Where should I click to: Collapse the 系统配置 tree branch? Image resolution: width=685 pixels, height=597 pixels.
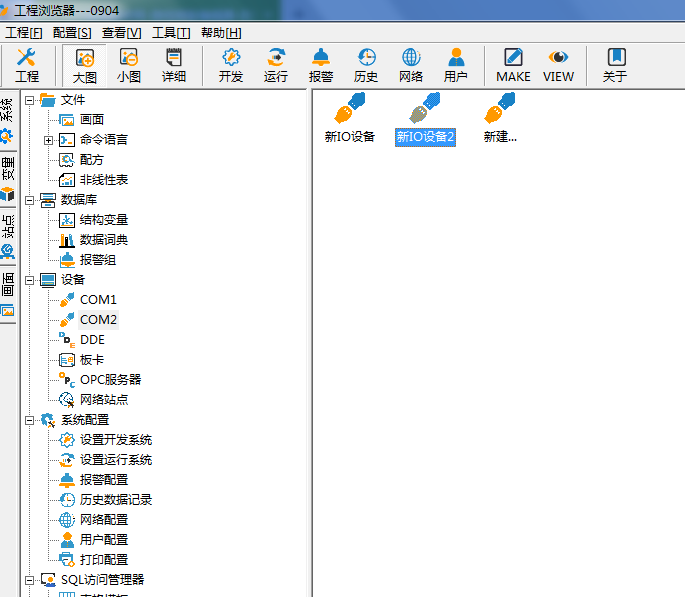(30, 421)
